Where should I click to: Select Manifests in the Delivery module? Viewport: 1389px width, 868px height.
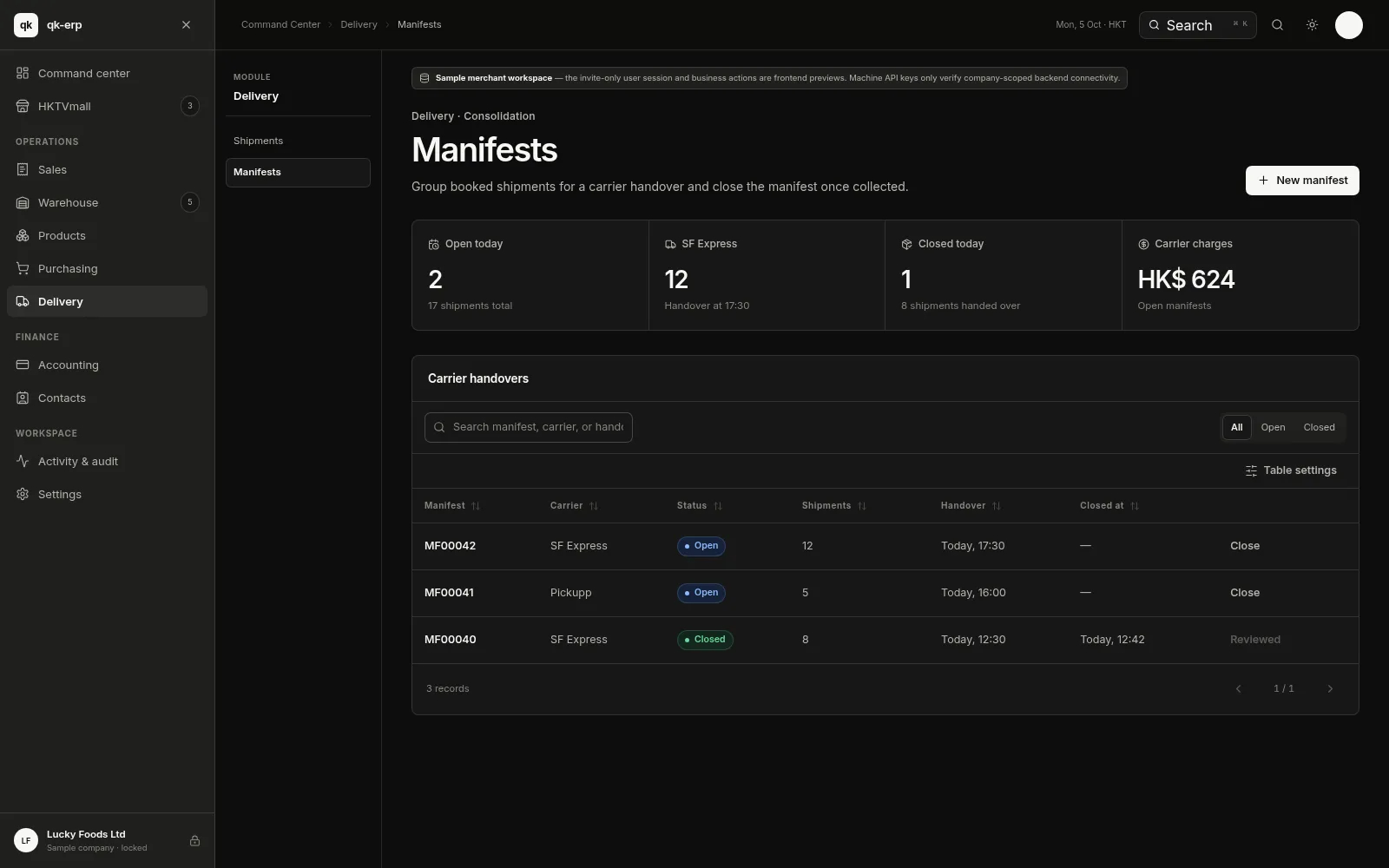298,172
